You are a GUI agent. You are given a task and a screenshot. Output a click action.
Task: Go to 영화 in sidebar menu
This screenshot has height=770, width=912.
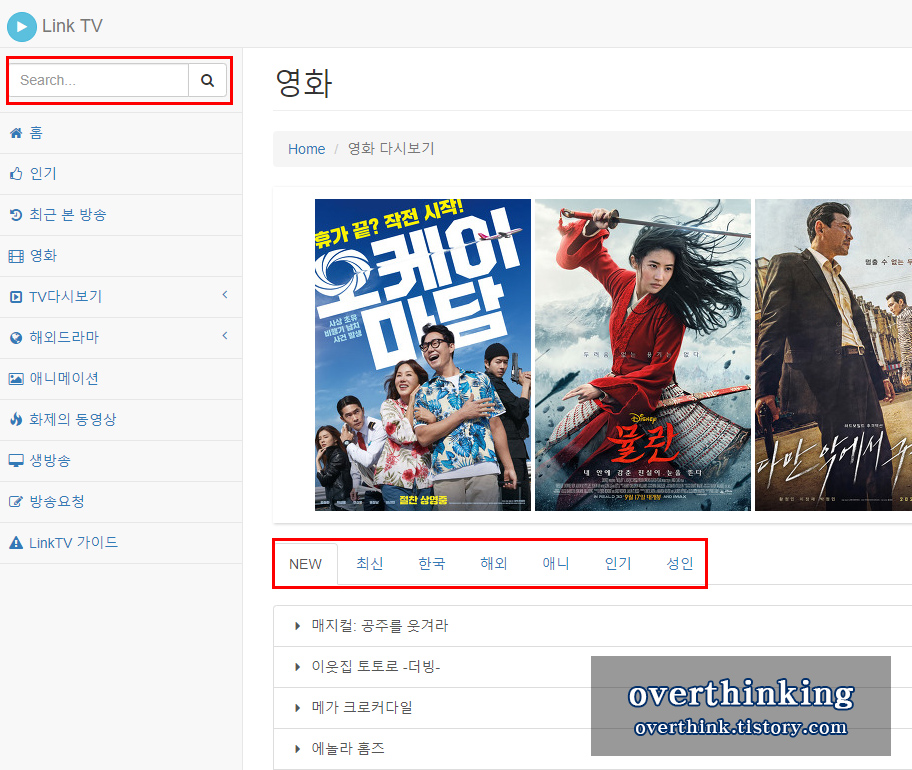43,256
